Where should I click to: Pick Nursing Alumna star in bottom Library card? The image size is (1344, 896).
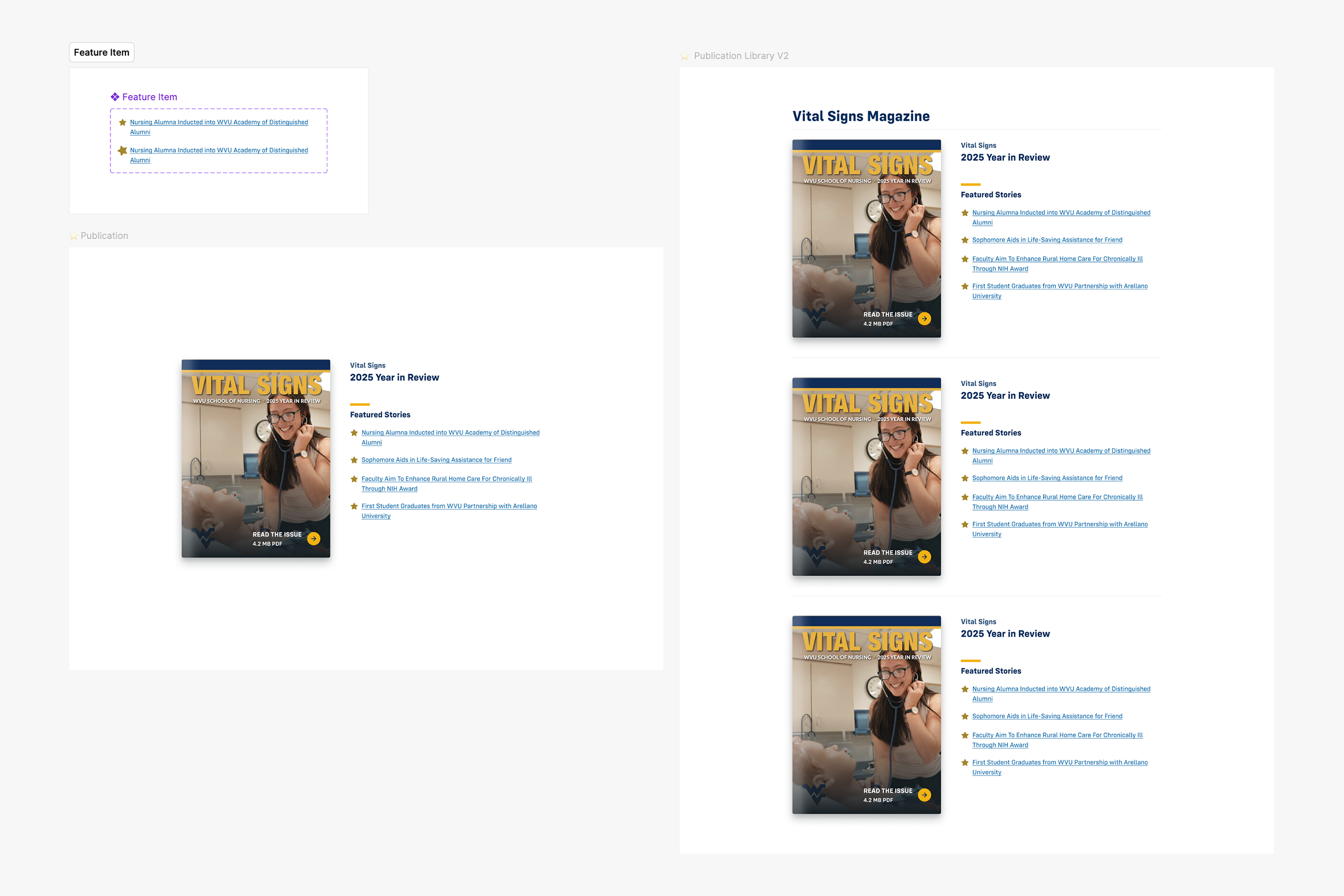click(965, 689)
